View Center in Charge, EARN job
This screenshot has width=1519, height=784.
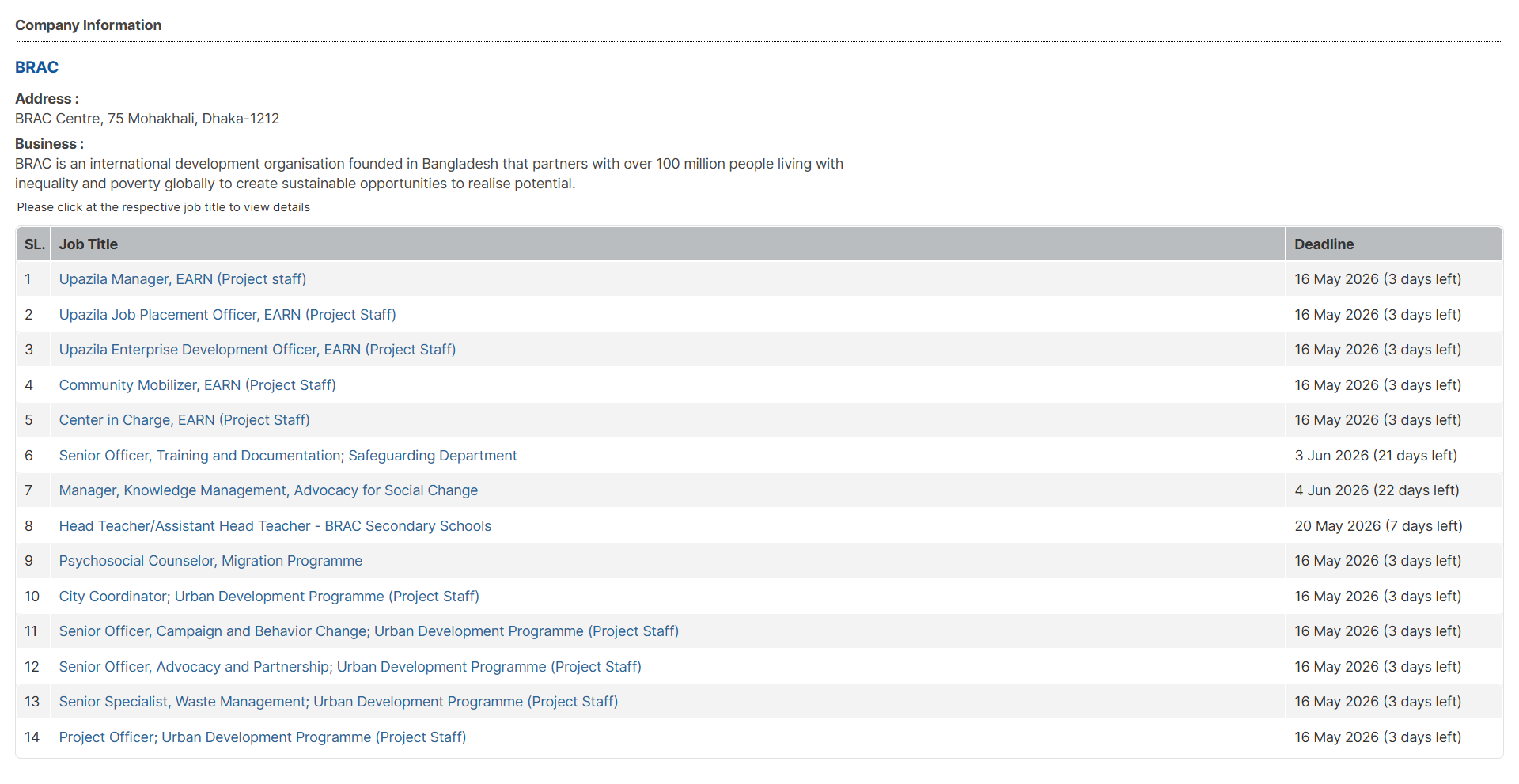tap(184, 420)
